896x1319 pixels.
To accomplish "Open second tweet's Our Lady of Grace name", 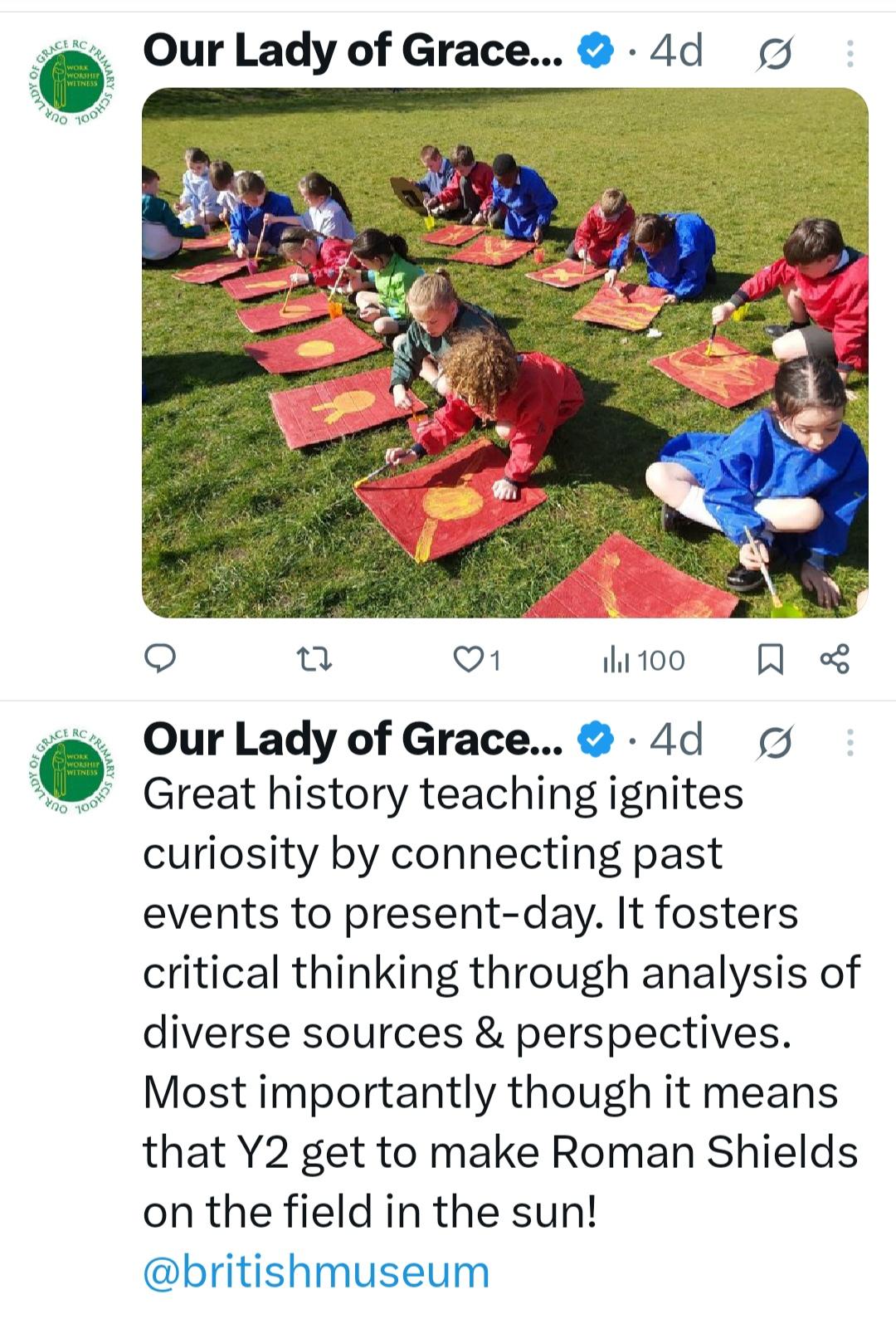I will click(x=353, y=740).
